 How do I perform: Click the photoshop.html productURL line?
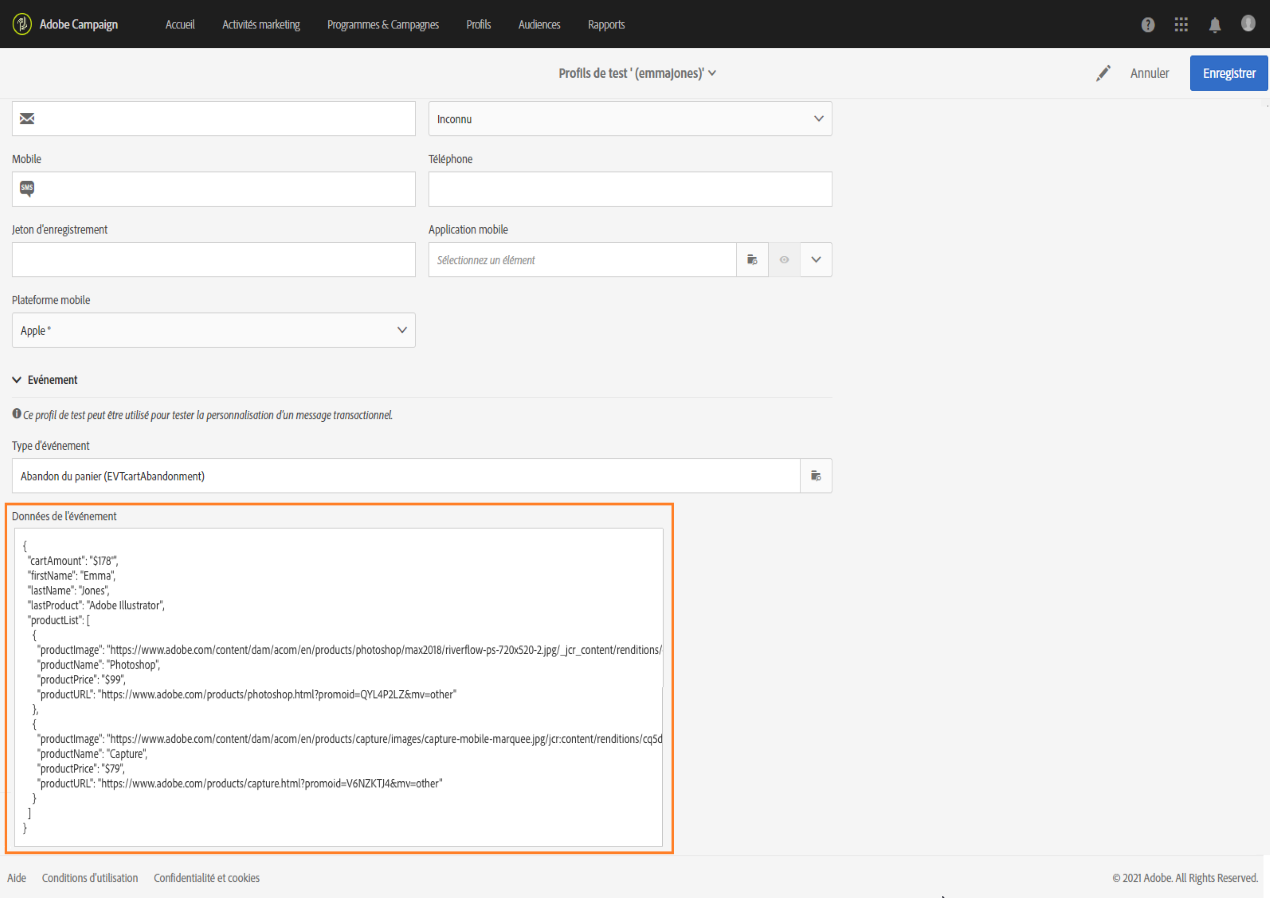pyautogui.click(x=247, y=694)
